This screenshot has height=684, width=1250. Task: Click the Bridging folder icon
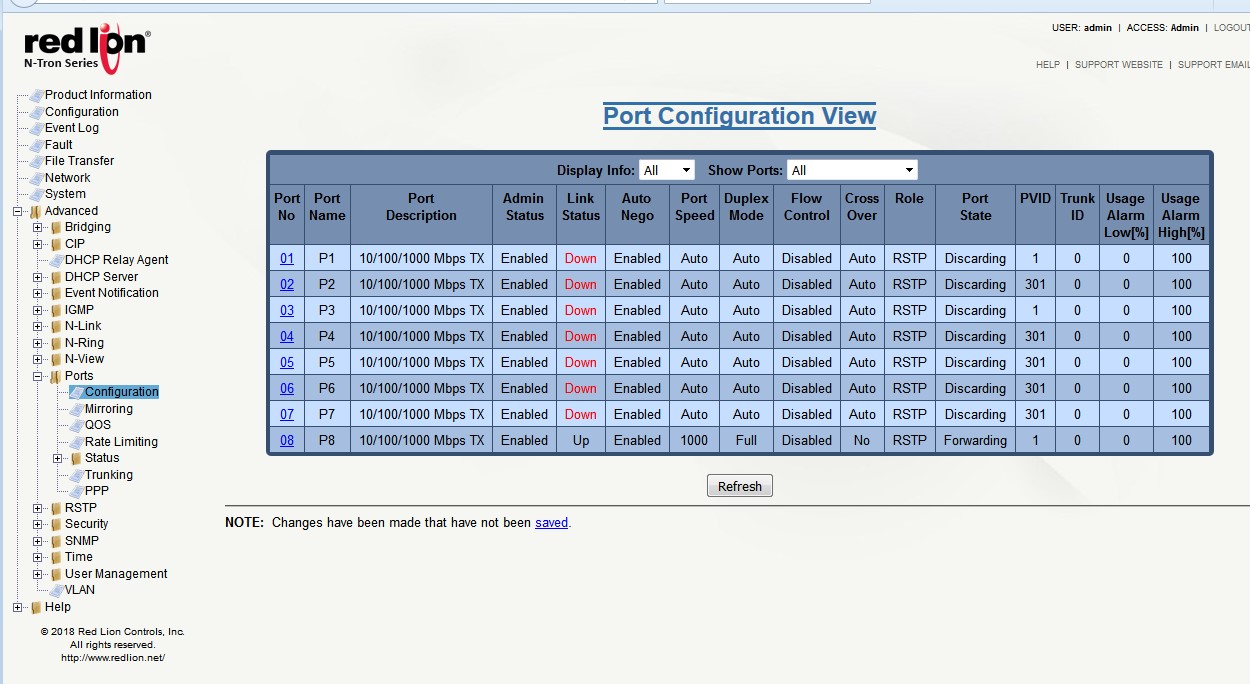coord(56,227)
